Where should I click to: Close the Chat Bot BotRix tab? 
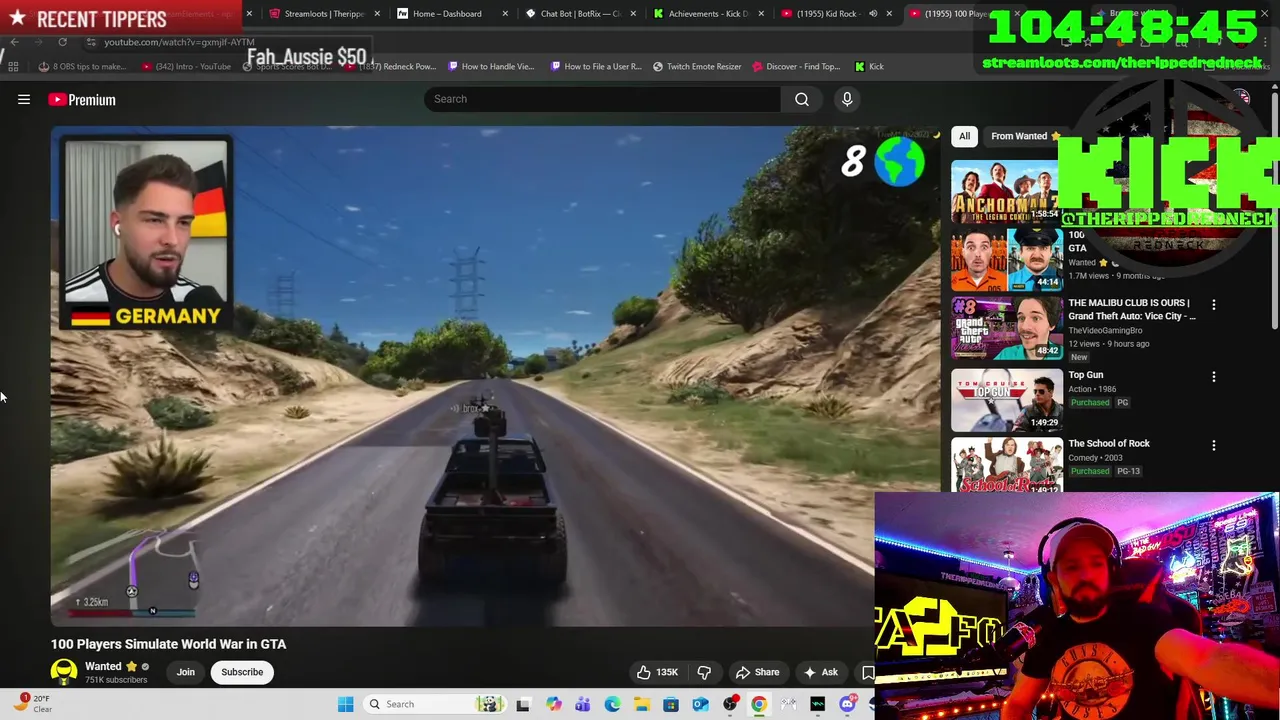(633, 14)
